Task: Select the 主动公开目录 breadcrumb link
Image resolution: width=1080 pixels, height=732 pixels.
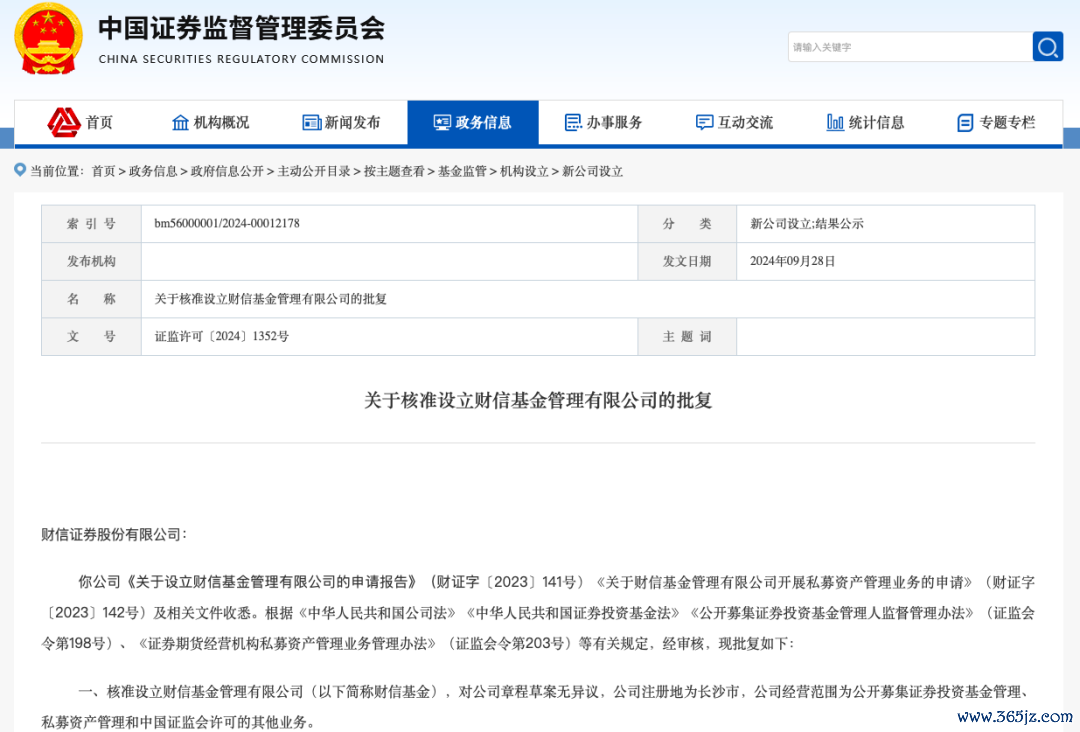Action: 314,171
